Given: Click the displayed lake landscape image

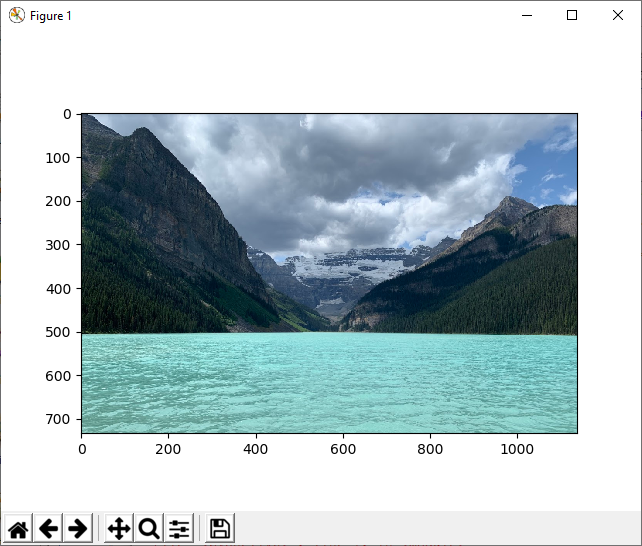Looking at the screenshot, I should point(330,273).
